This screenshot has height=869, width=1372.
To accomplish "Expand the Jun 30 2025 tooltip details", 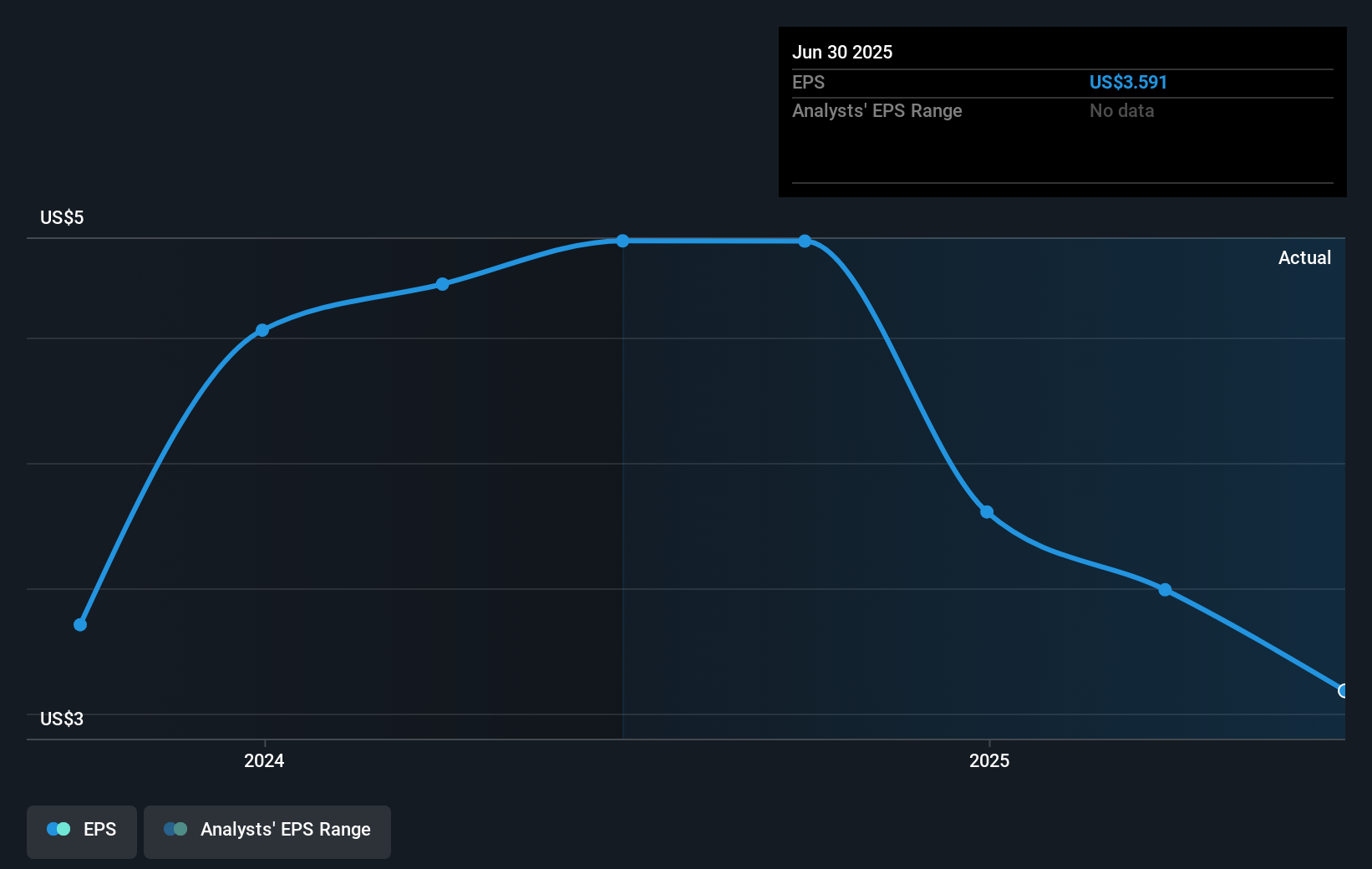I will tap(843, 52).
